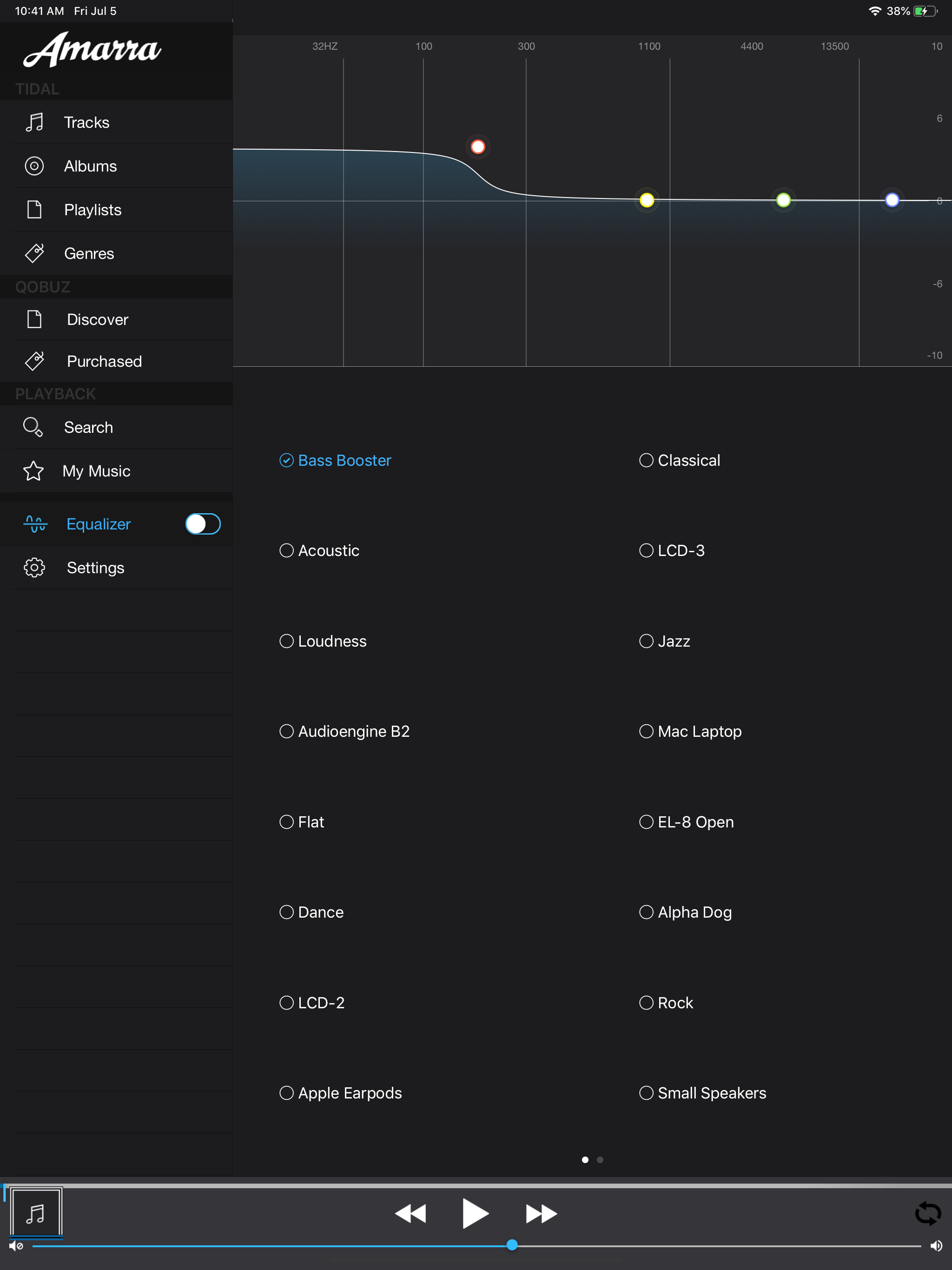The height and width of the screenshot is (1270, 952).
Task: Skip forward with fast-forward icon
Action: click(x=541, y=1213)
